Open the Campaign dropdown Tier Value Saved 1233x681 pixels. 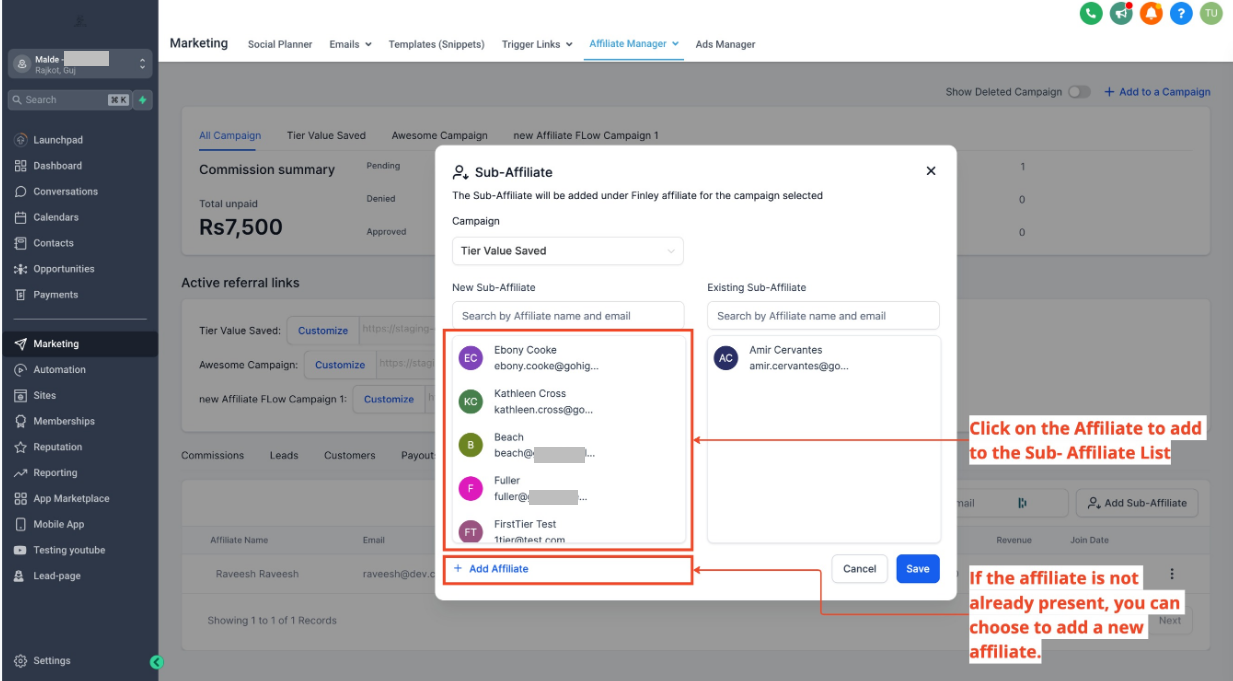click(567, 251)
